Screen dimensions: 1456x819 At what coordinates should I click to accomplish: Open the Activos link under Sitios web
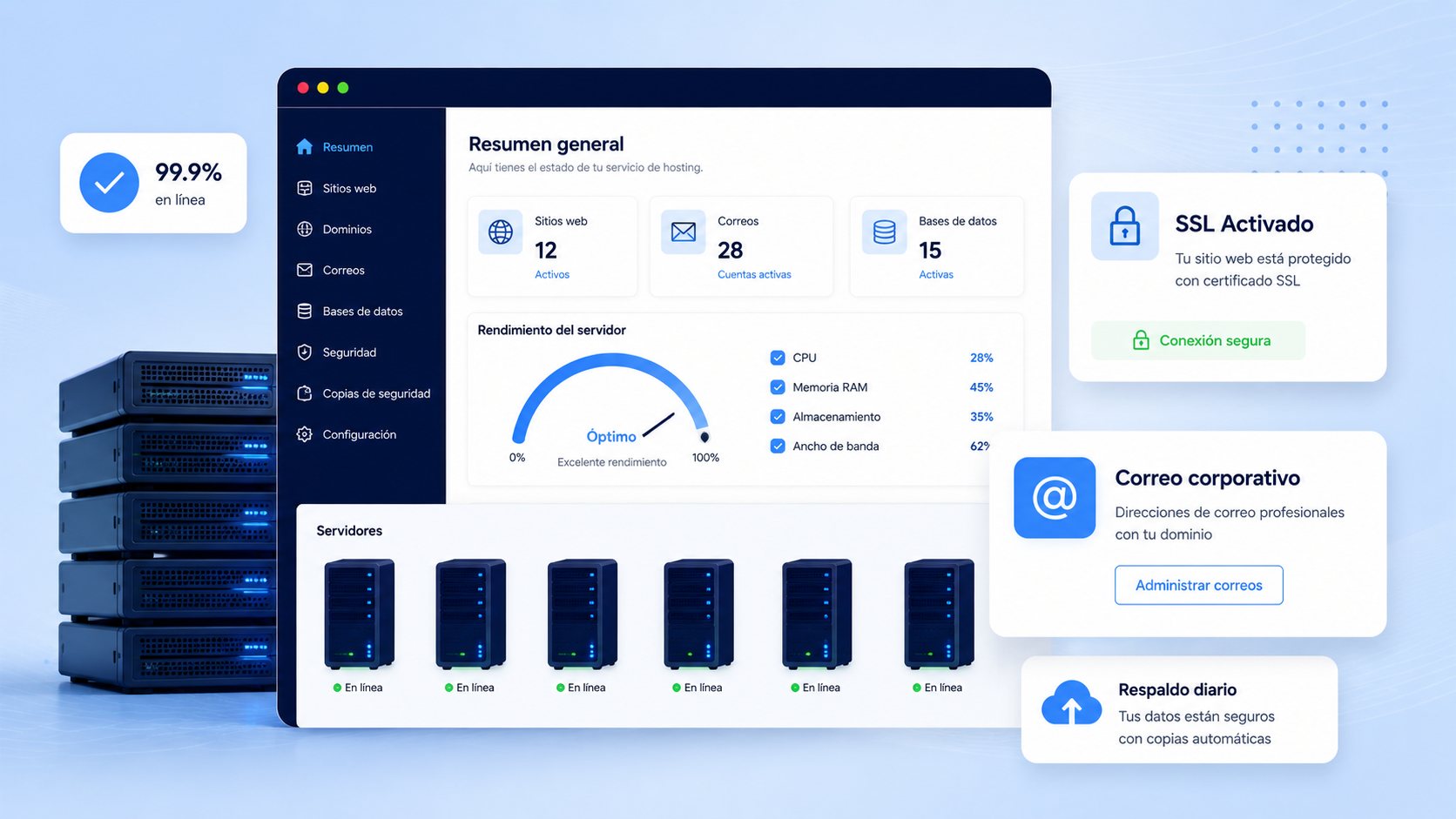pos(552,274)
